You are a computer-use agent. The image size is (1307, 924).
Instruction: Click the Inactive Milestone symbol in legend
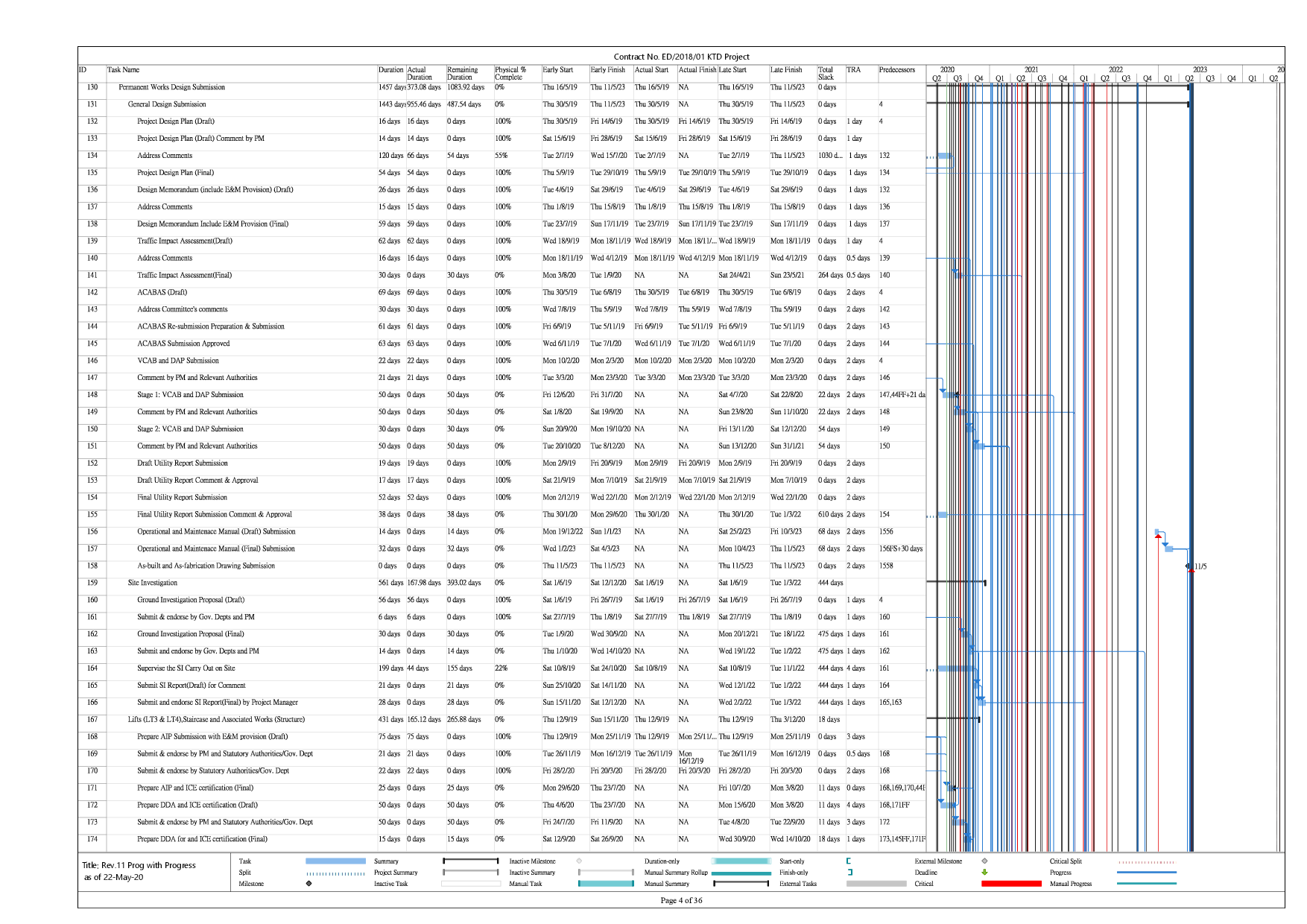(579, 861)
